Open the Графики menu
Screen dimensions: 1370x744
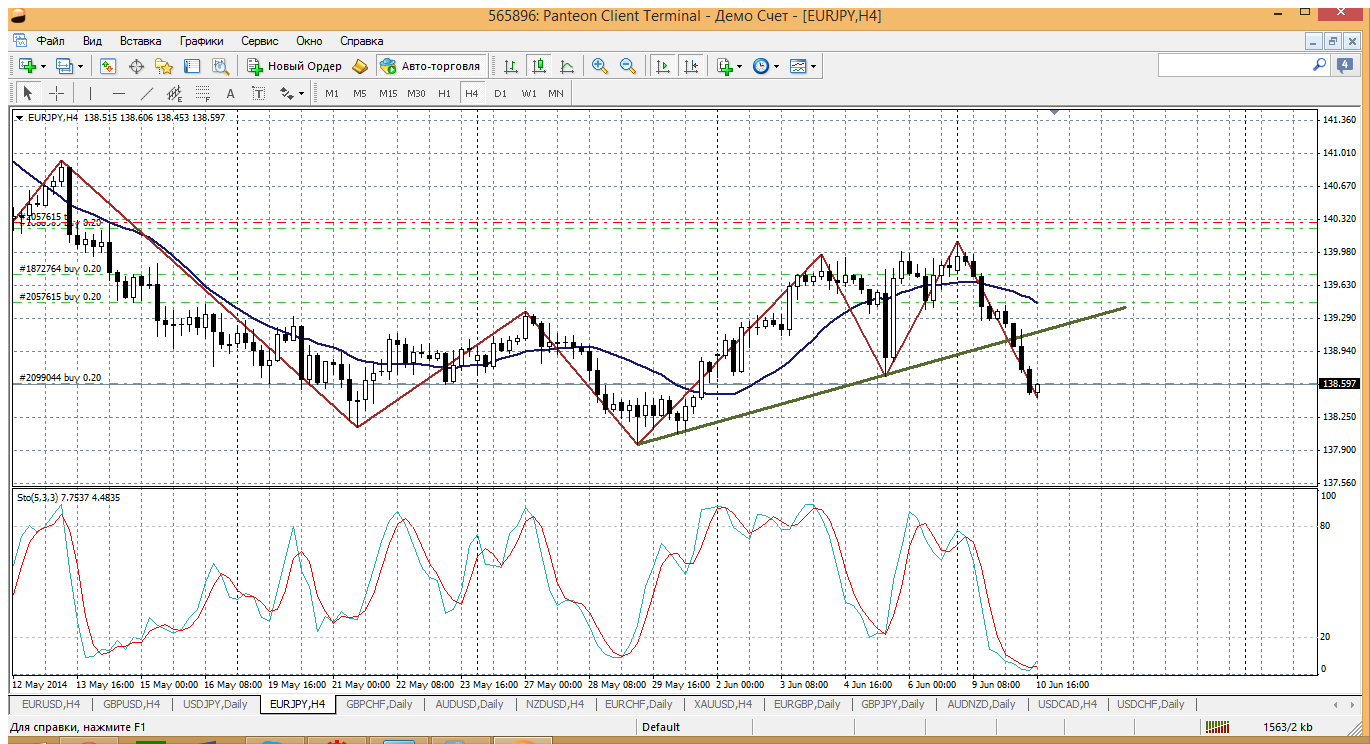(x=201, y=41)
